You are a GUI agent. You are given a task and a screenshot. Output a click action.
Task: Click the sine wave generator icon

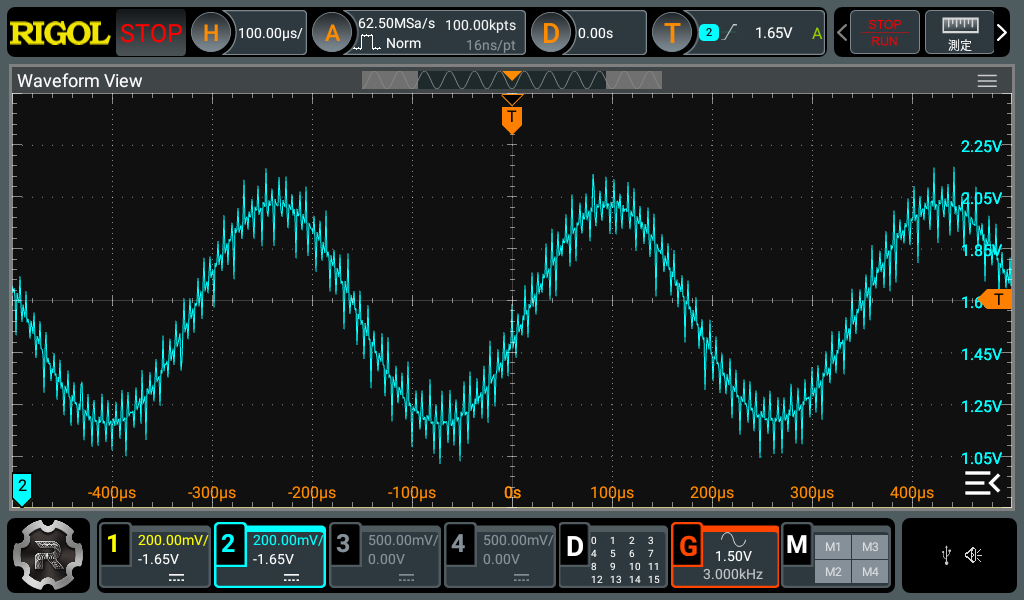pos(733,539)
